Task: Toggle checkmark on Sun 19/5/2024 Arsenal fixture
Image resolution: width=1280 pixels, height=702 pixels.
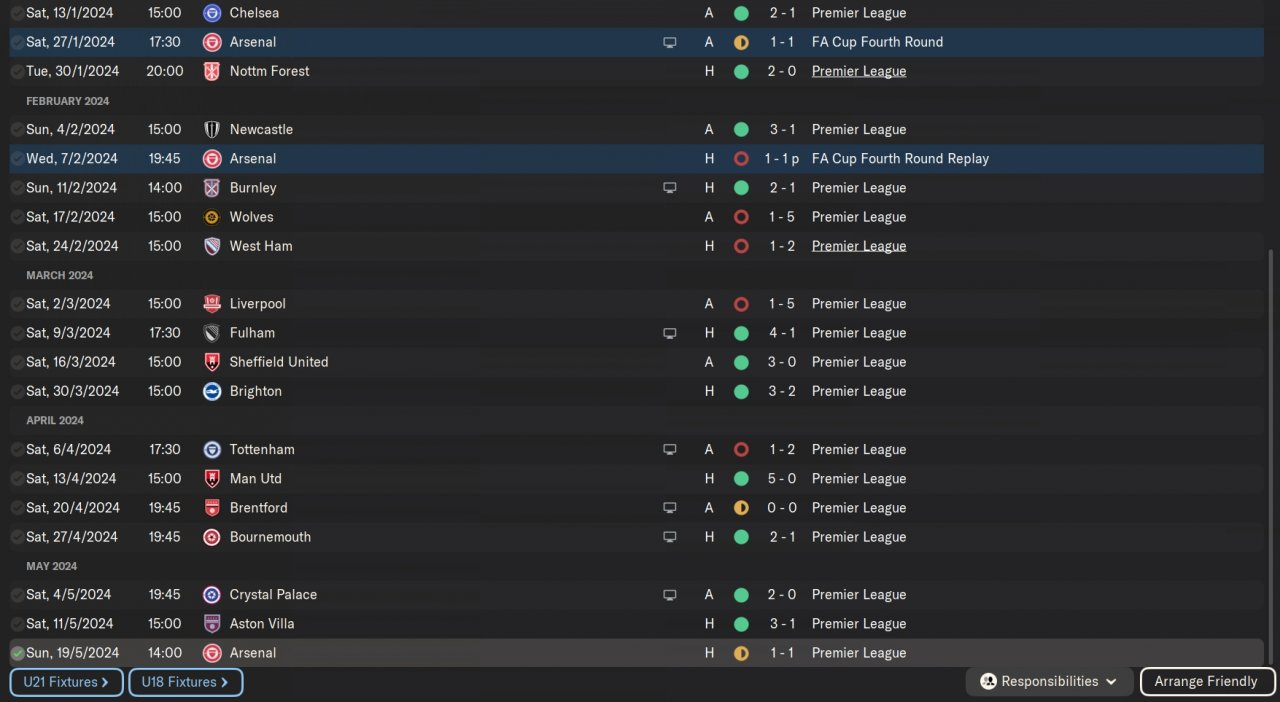Action: [x=17, y=653]
